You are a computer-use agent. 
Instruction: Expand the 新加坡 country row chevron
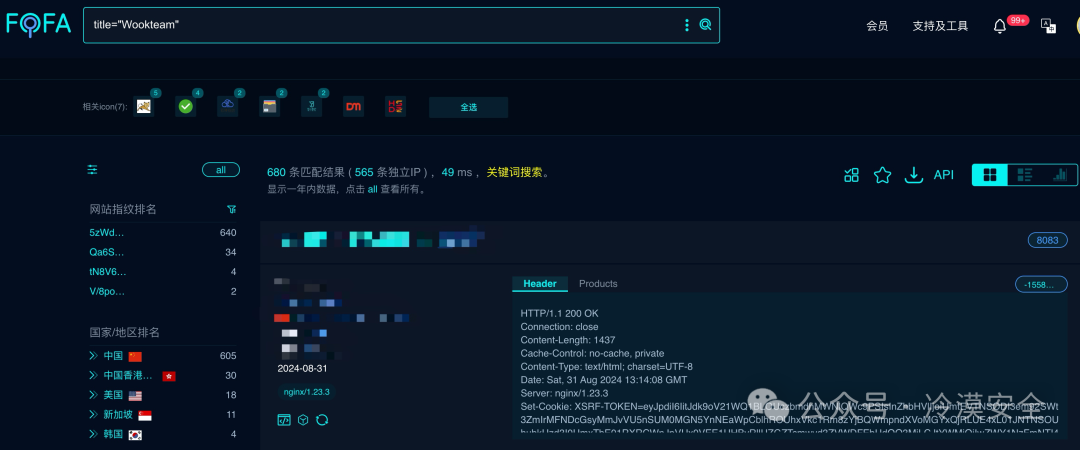pos(93,415)
